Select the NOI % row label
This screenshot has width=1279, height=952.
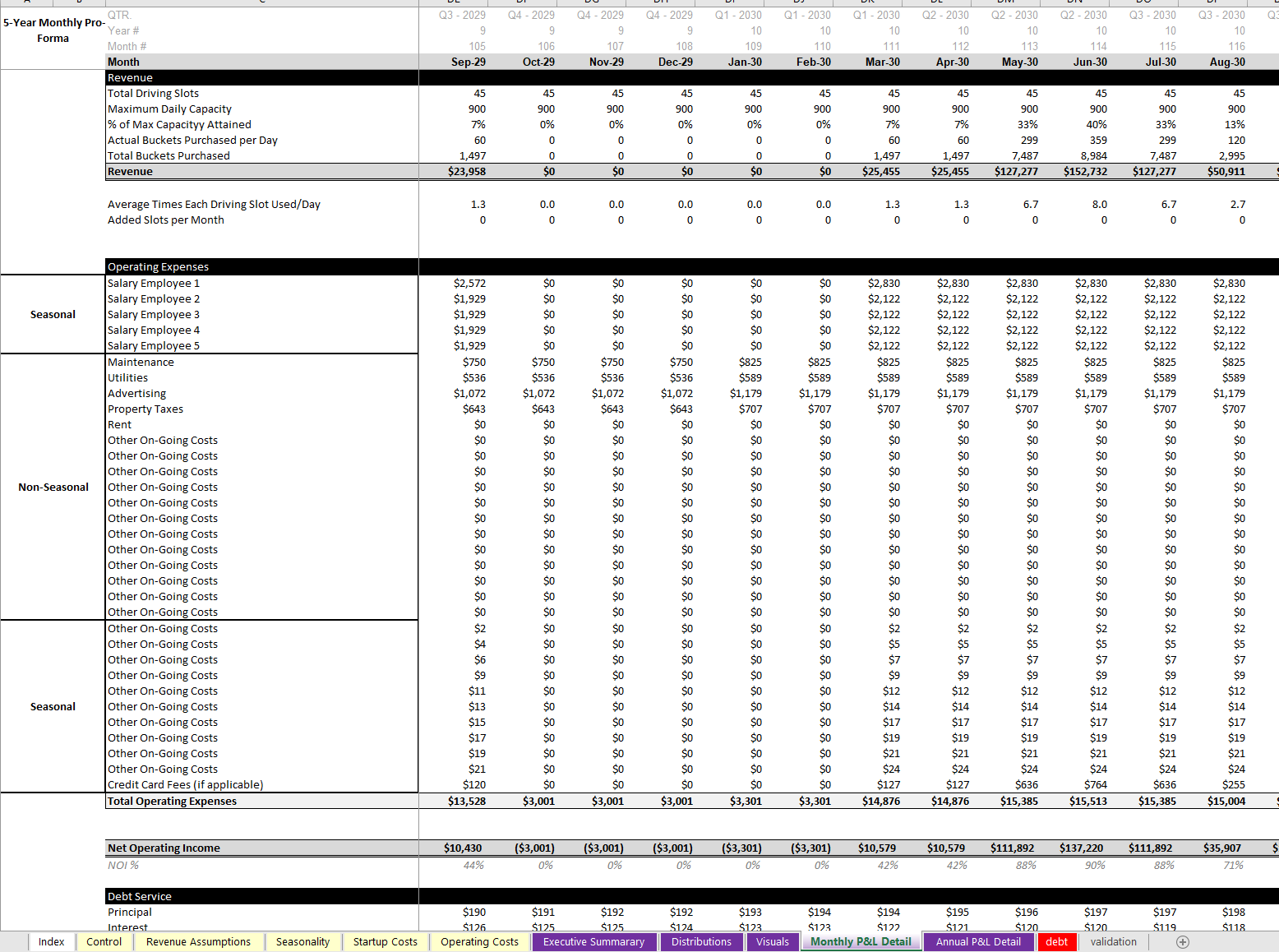123,865
